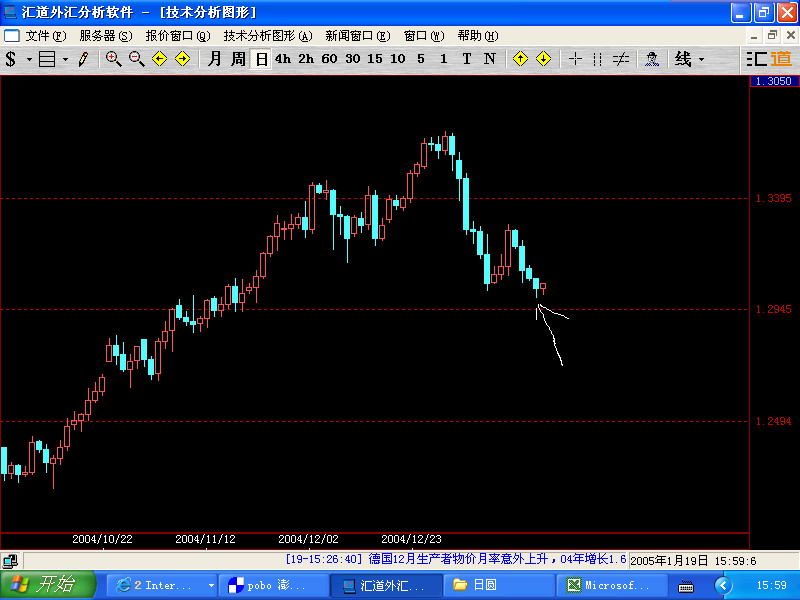Open the 日圆 folder taskbar window

[499, 585]
